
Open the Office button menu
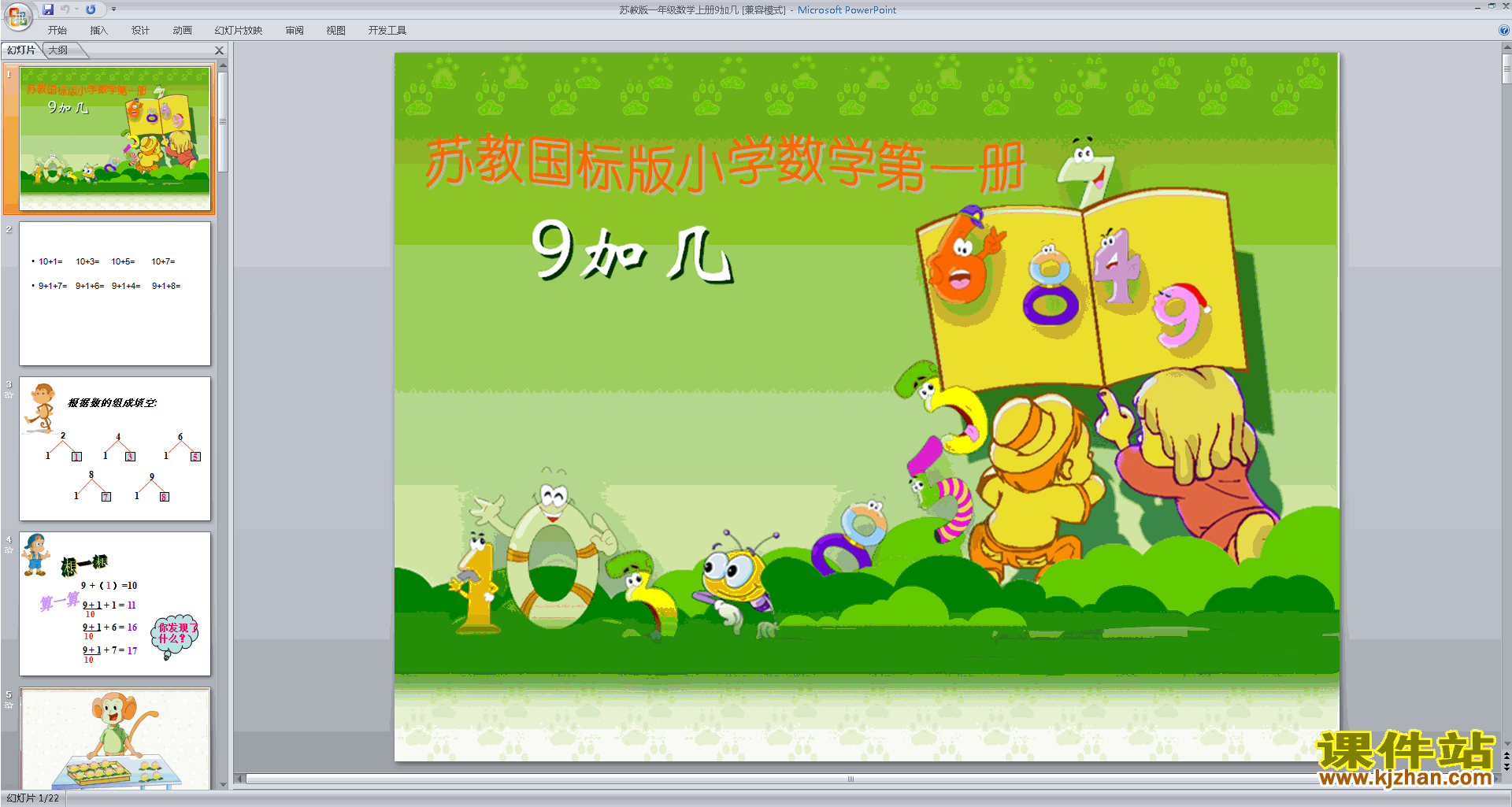17,15
